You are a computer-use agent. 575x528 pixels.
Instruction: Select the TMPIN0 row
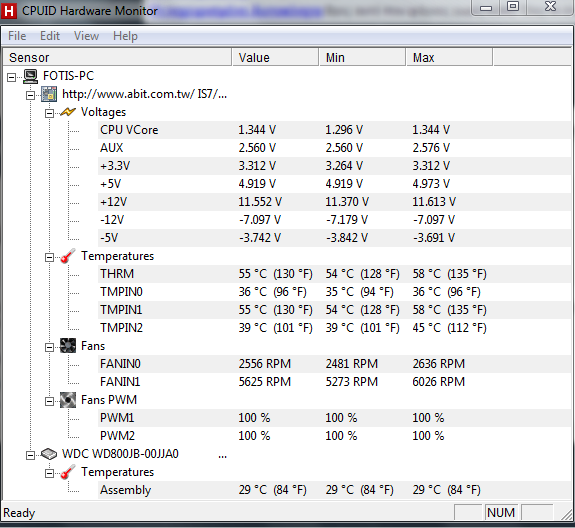pos(334,292)
